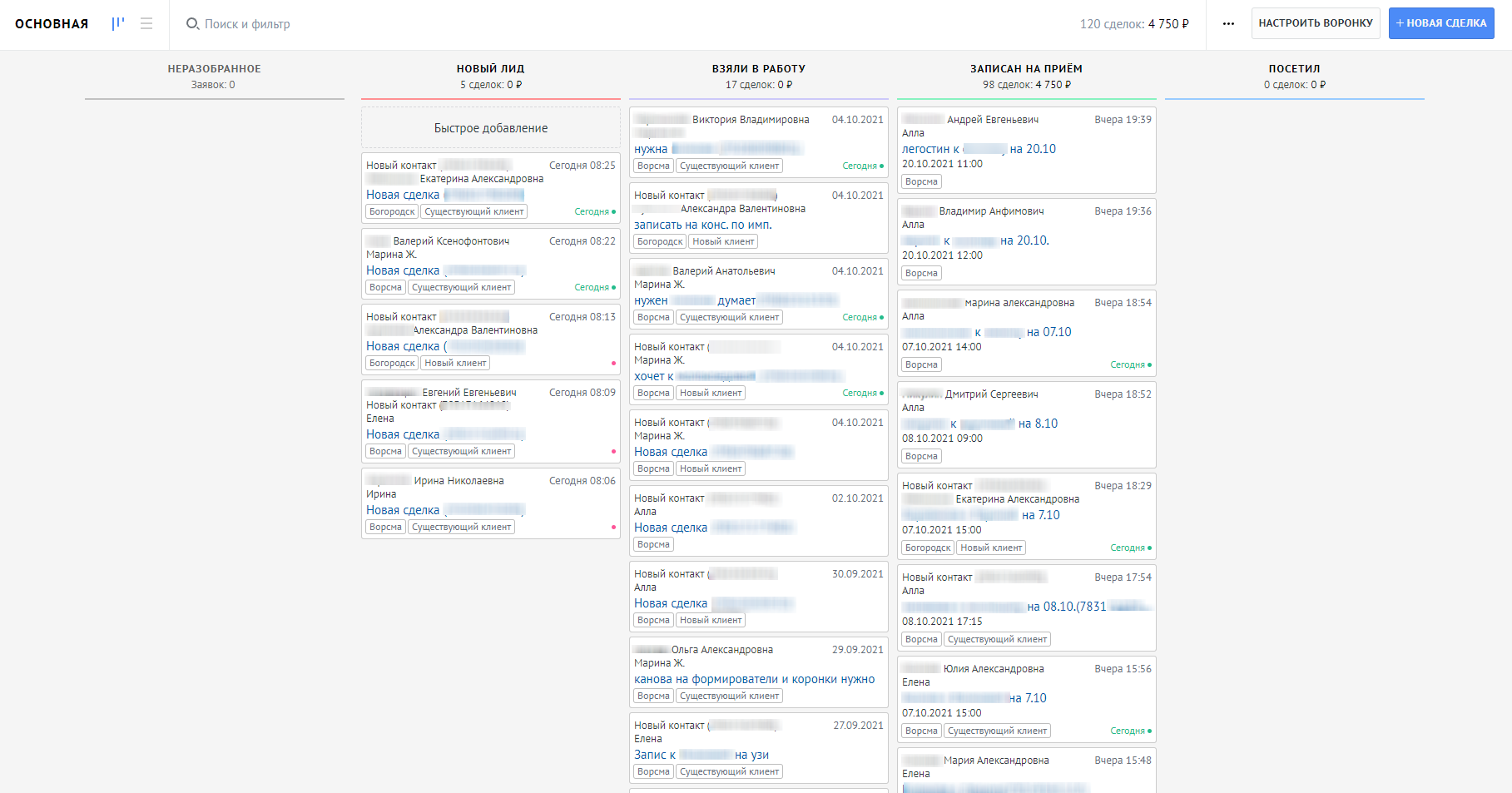
Task: Click contact name Мария Александровна
Action: 996,761
